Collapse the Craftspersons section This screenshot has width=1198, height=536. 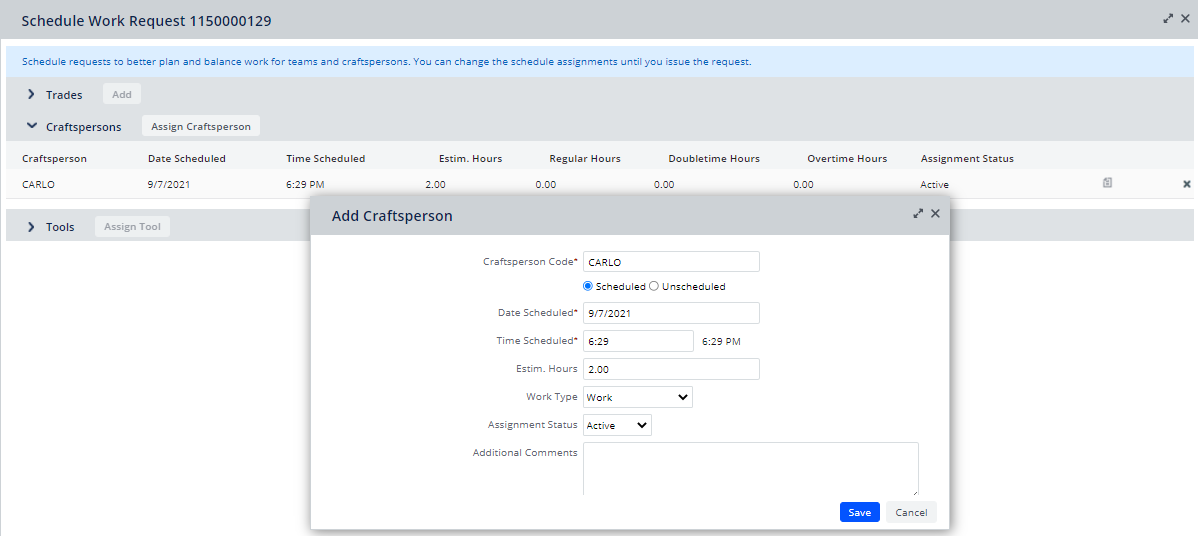pos(31,126)
